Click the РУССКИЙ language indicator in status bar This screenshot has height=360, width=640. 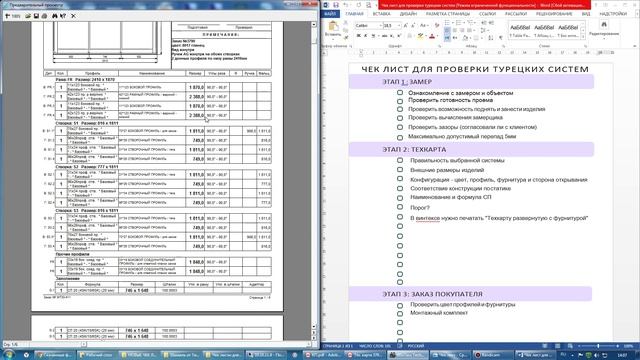(416, 346)
